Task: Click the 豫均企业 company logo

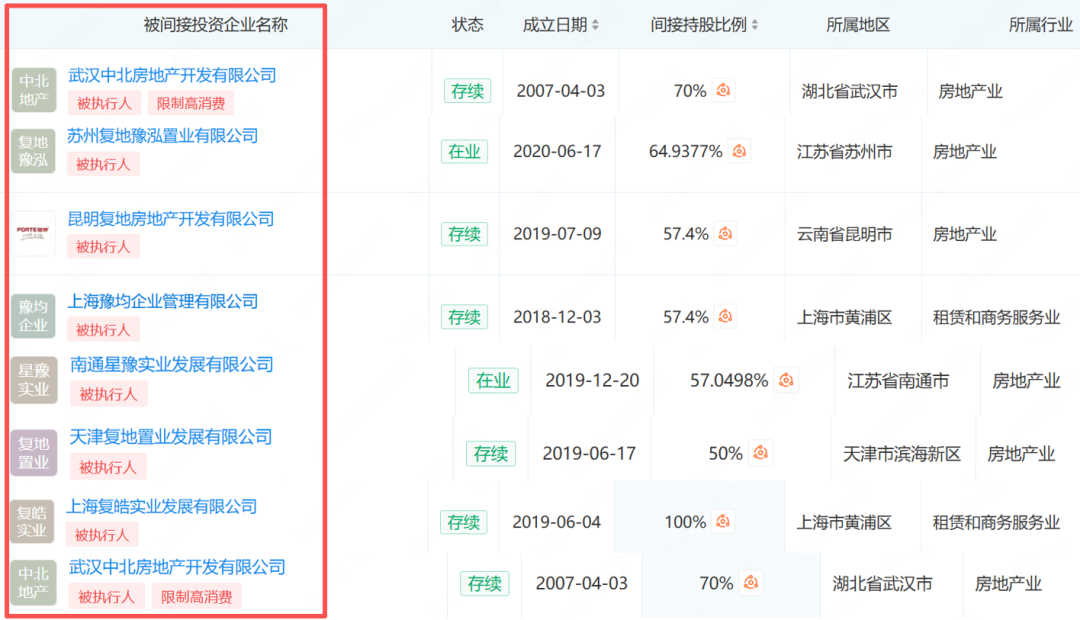Action: (x=33, y=316)
